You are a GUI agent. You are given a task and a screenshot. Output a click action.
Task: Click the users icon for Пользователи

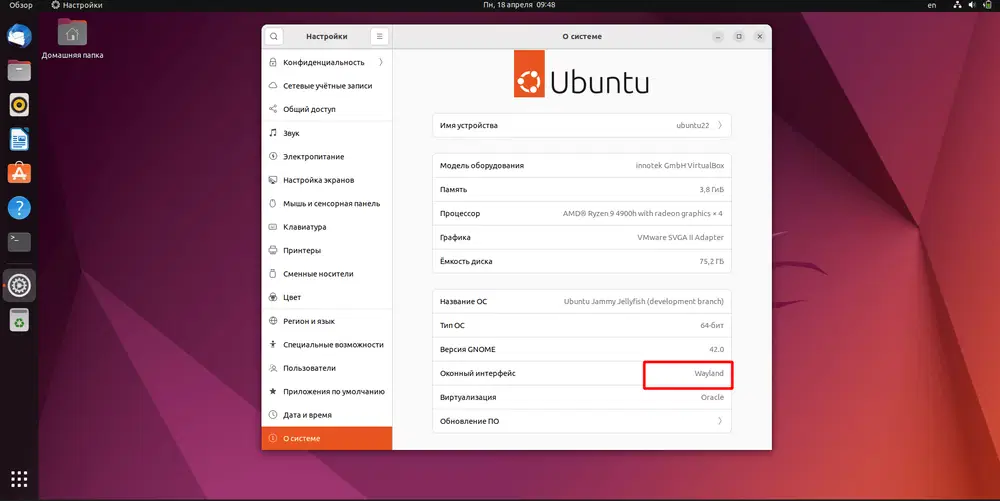[x=273, y=368]
